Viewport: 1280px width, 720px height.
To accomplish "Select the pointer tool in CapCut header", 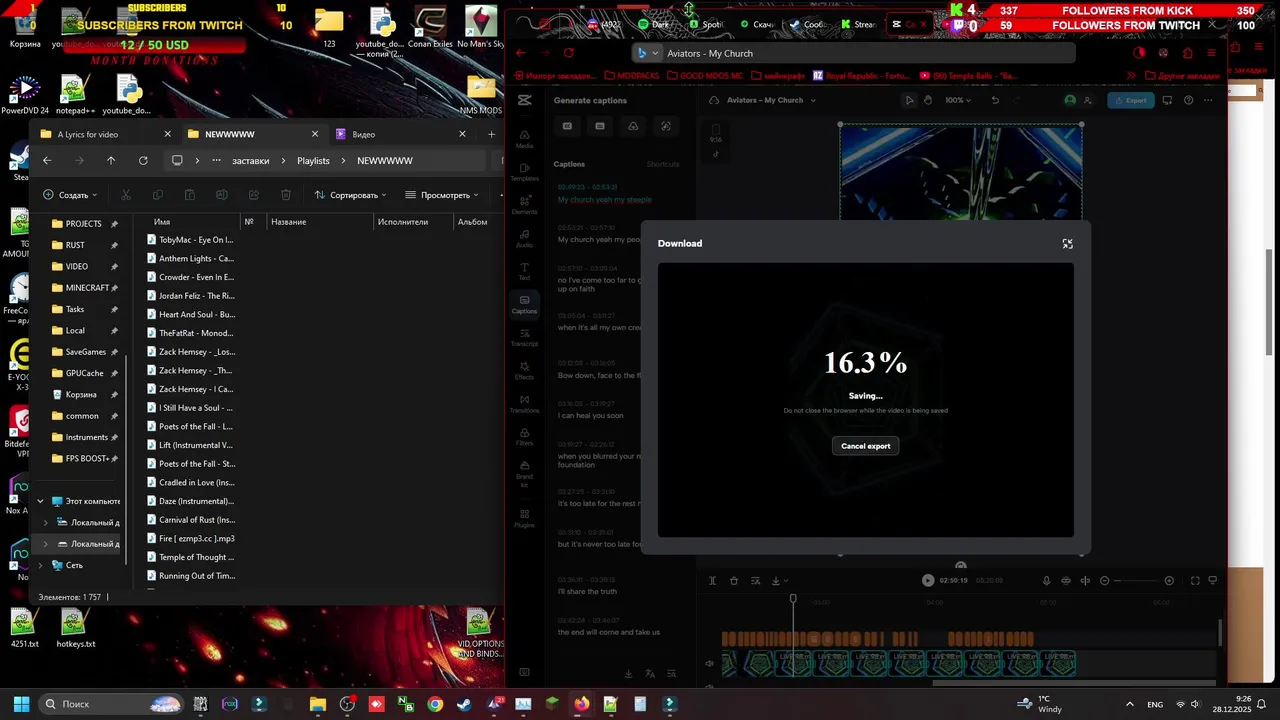I will (x=909, y=100).
